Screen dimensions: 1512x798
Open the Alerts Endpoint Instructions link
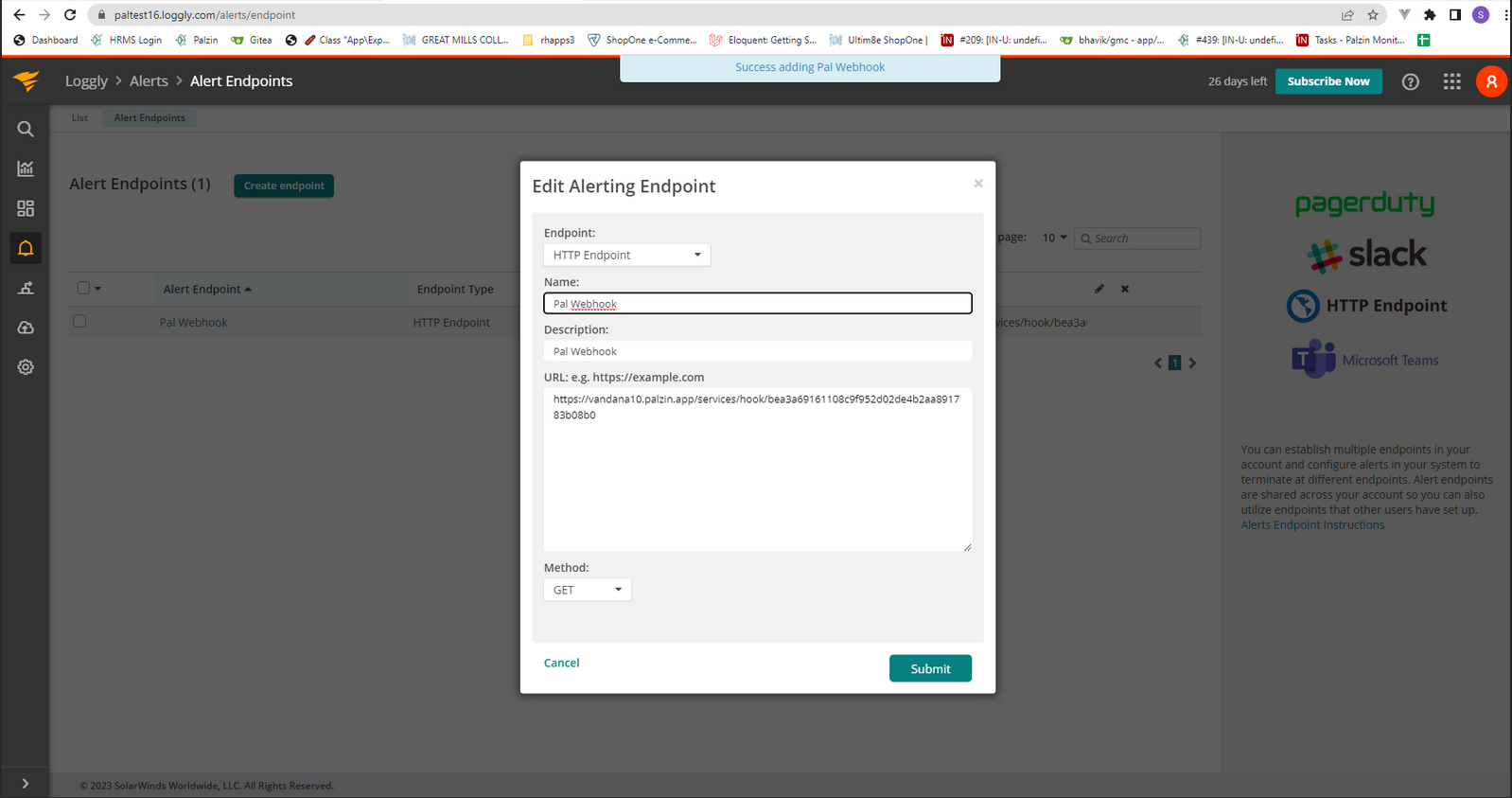click(x=1312, y=525)
